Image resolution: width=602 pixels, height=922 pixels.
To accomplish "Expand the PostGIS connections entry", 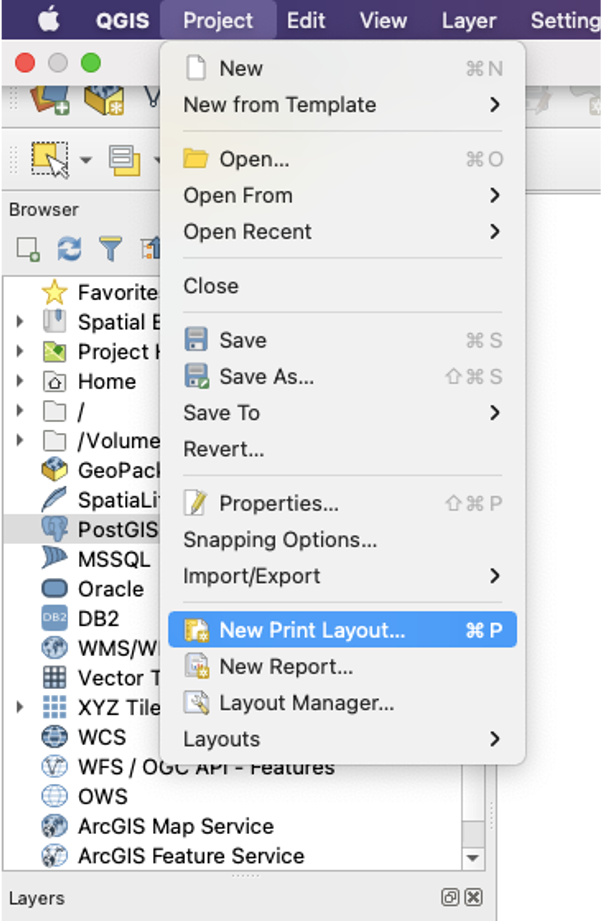I will click(x=20, y=529).
